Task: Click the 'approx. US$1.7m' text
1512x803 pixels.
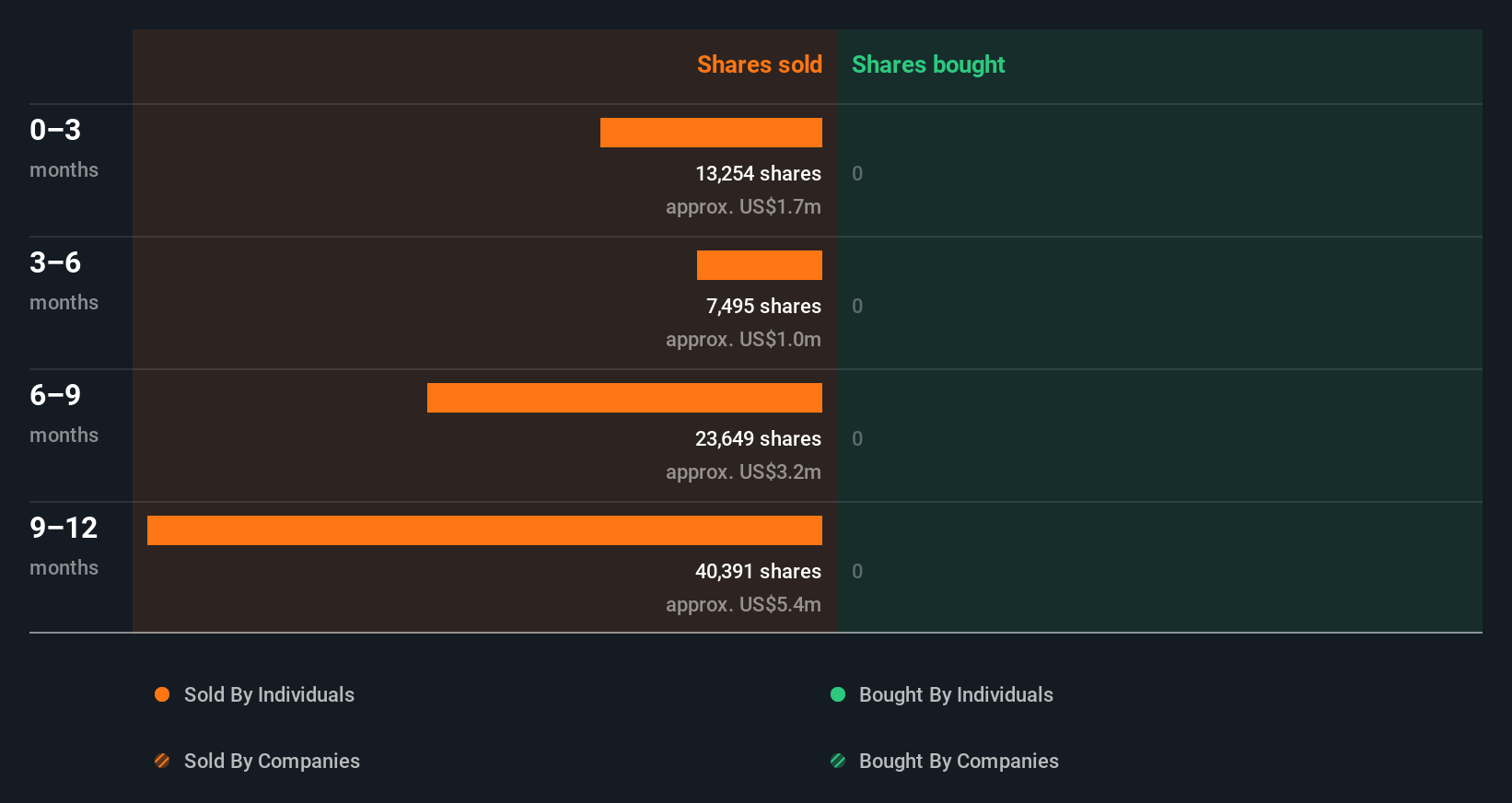Action: (743, 206)
